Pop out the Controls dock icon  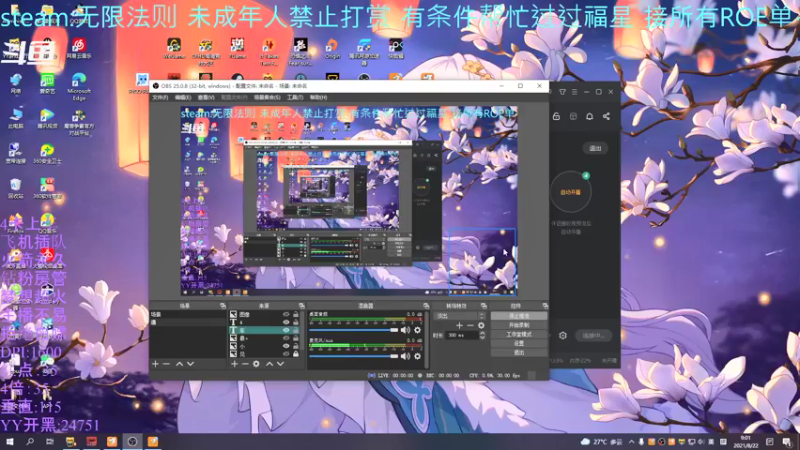pos(545,306)
